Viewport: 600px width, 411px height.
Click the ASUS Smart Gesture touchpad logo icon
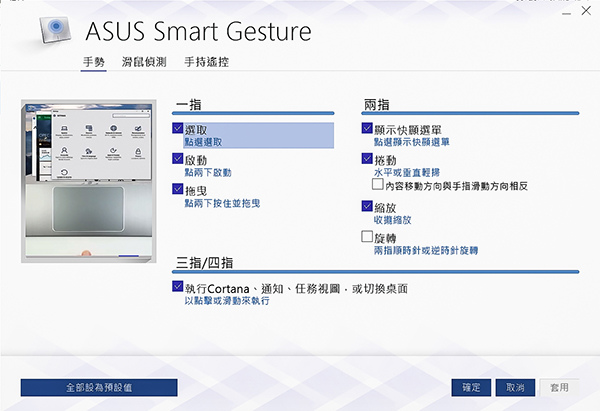pyautogui.click(x=55, y=29)
